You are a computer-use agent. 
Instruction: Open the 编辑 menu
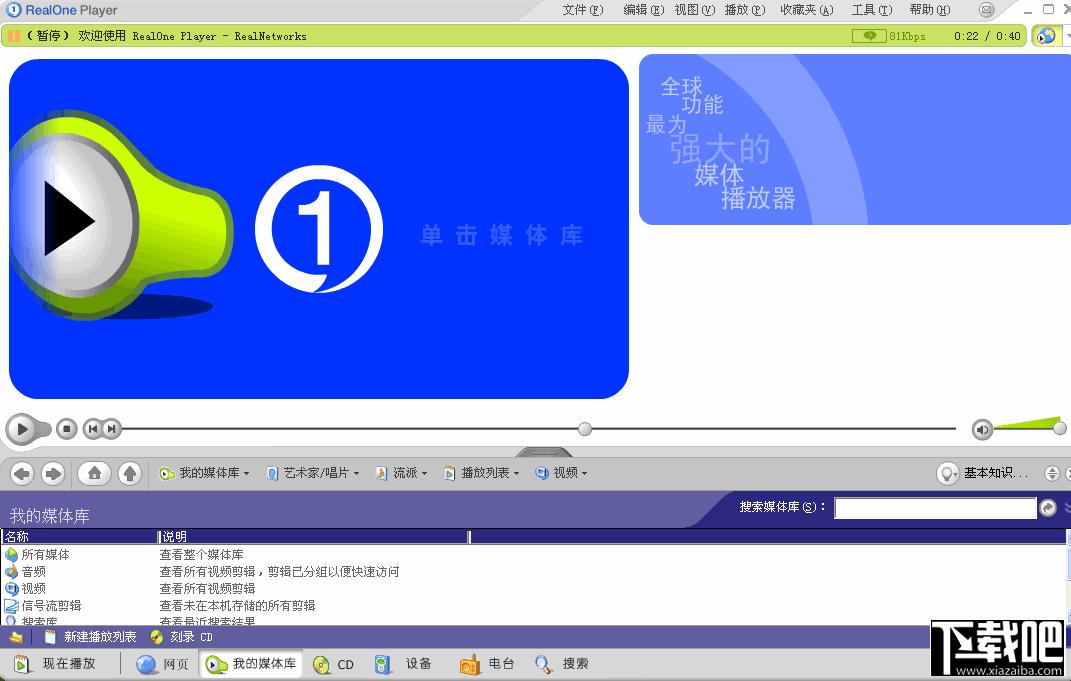(643, 10)
